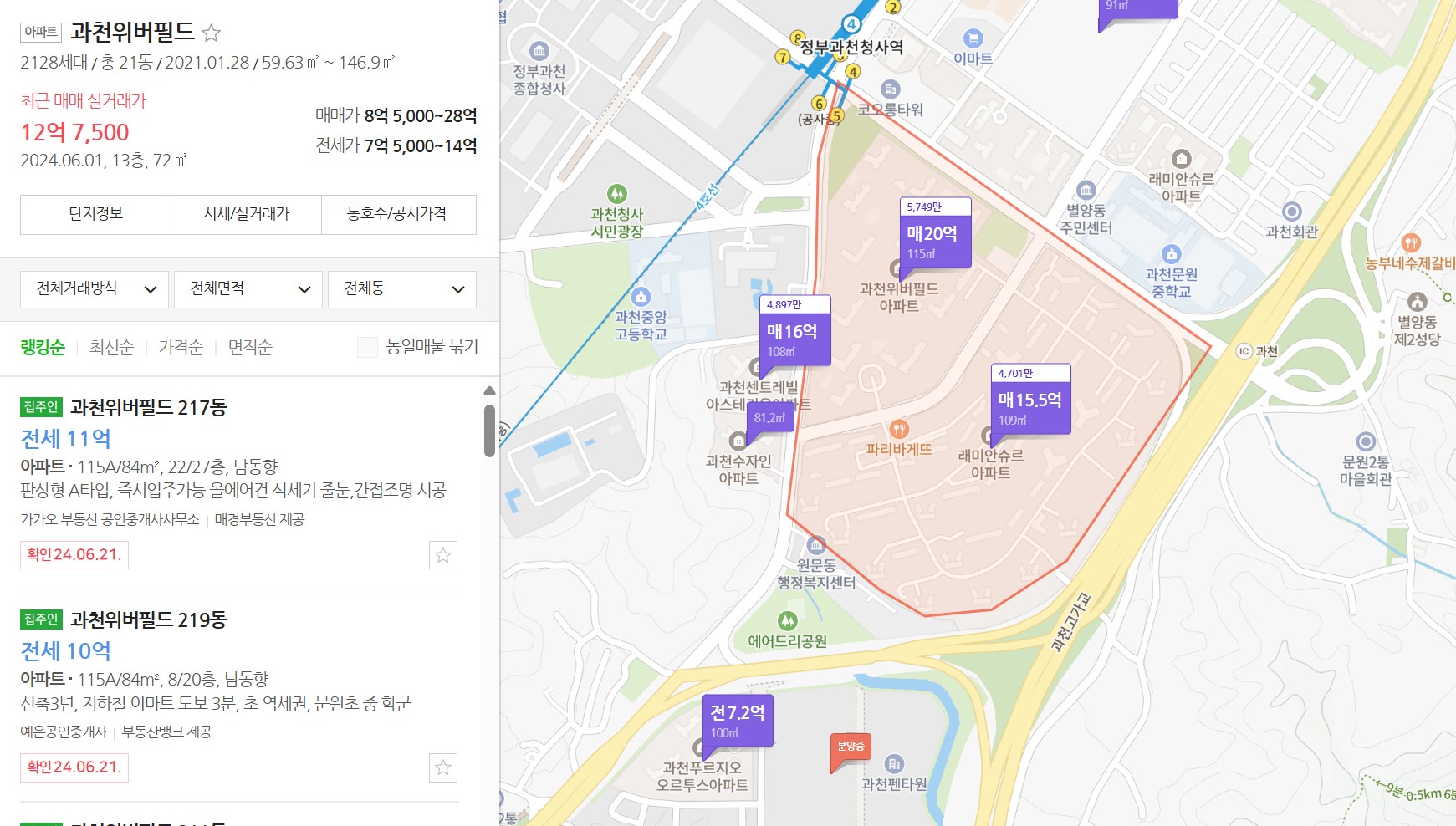Click the 문원2통 마을회관 marker icon
The image size is (1456, 826).
(x=1366, y=441)
